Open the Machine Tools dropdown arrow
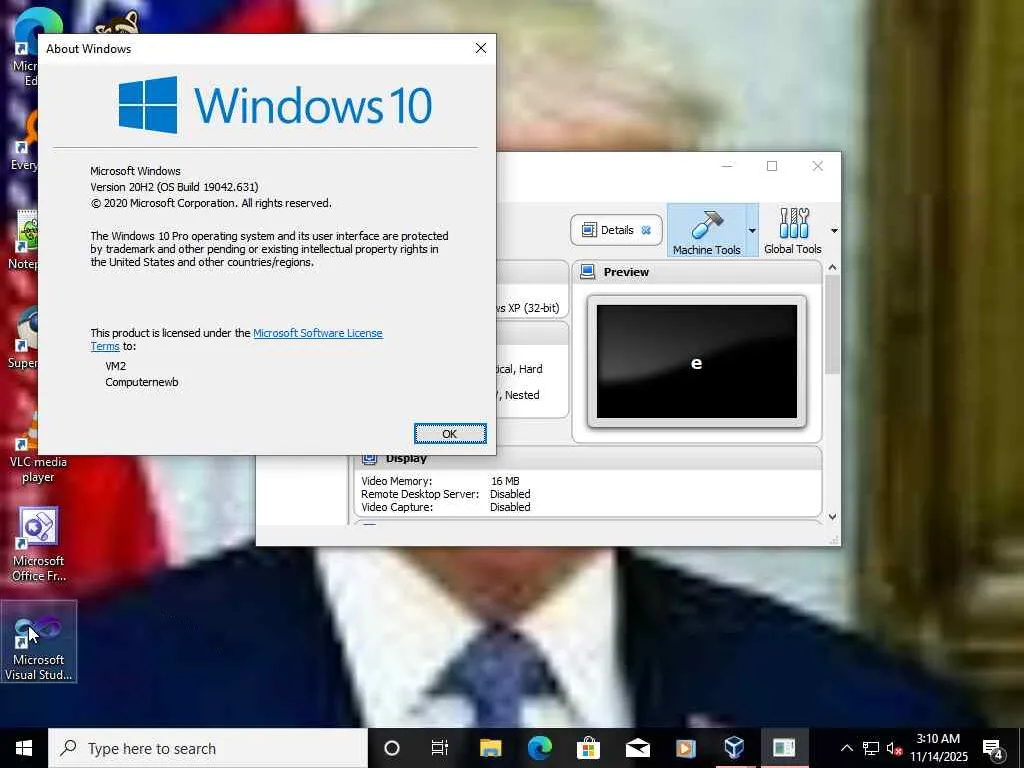1024x768 pixels. 752,231
